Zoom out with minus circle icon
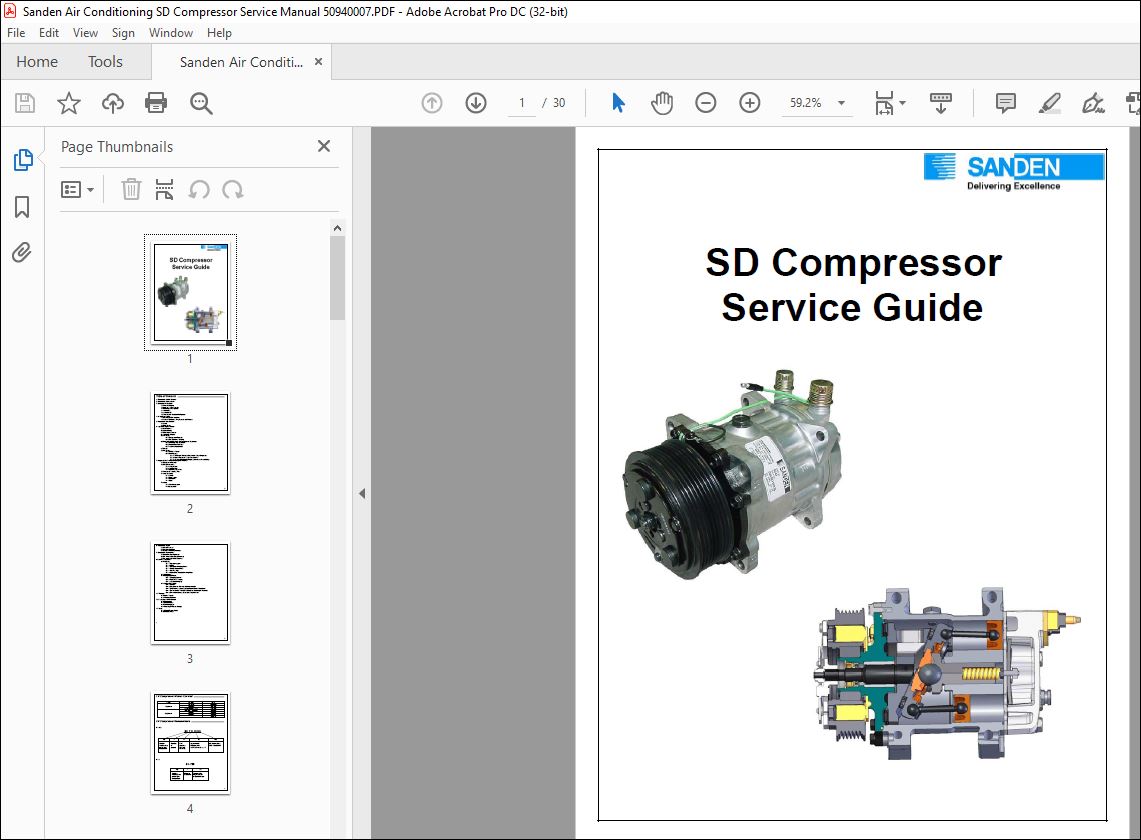Screen dimensions: 1141x840 (706, 103)
